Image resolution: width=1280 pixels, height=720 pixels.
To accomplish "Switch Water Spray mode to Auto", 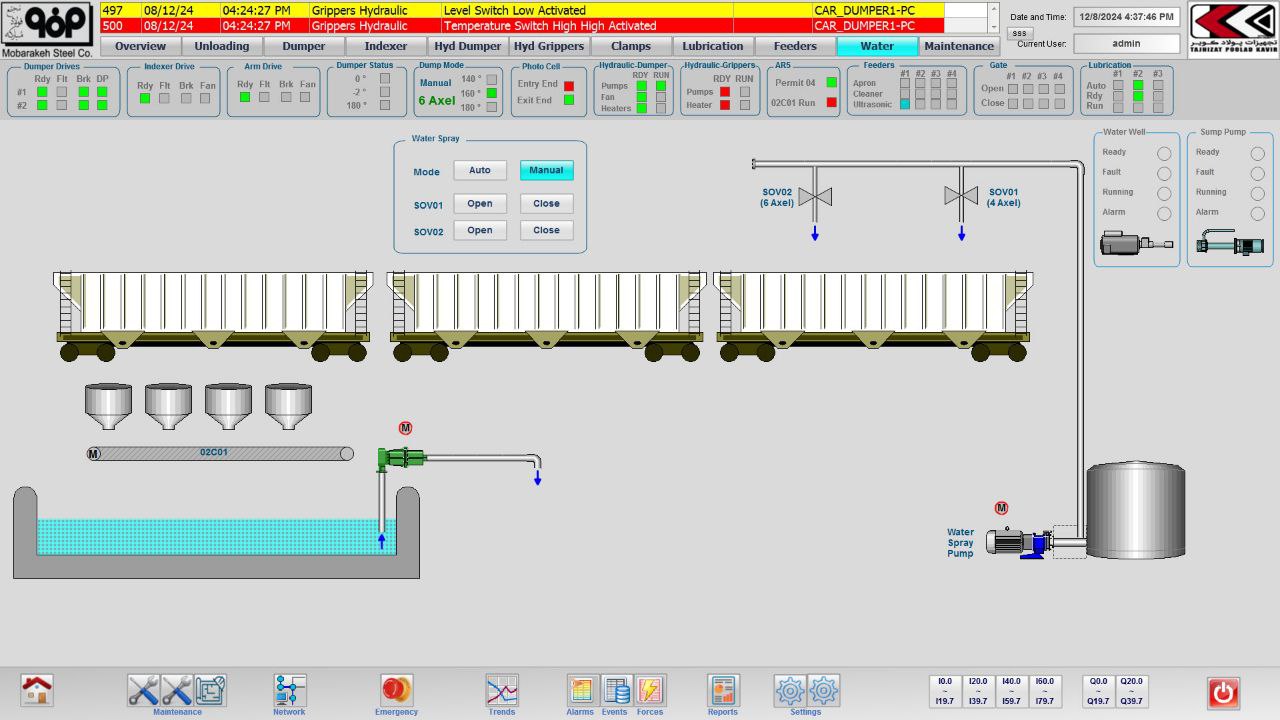I will pyautogui.click(x=480, y=170).
